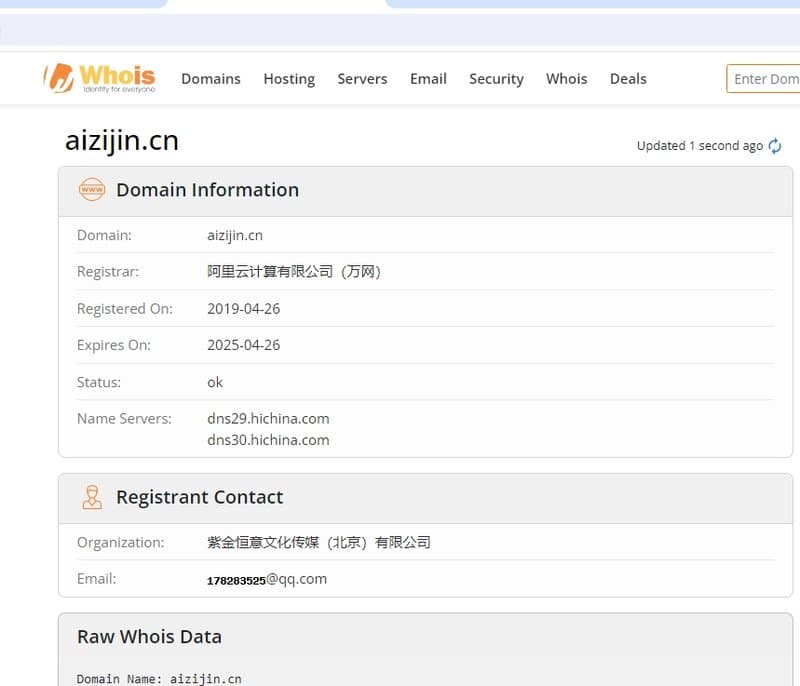The image size is (800, 686).
Task: Click the www Domain Information icon
Action: tap(92, 190)
